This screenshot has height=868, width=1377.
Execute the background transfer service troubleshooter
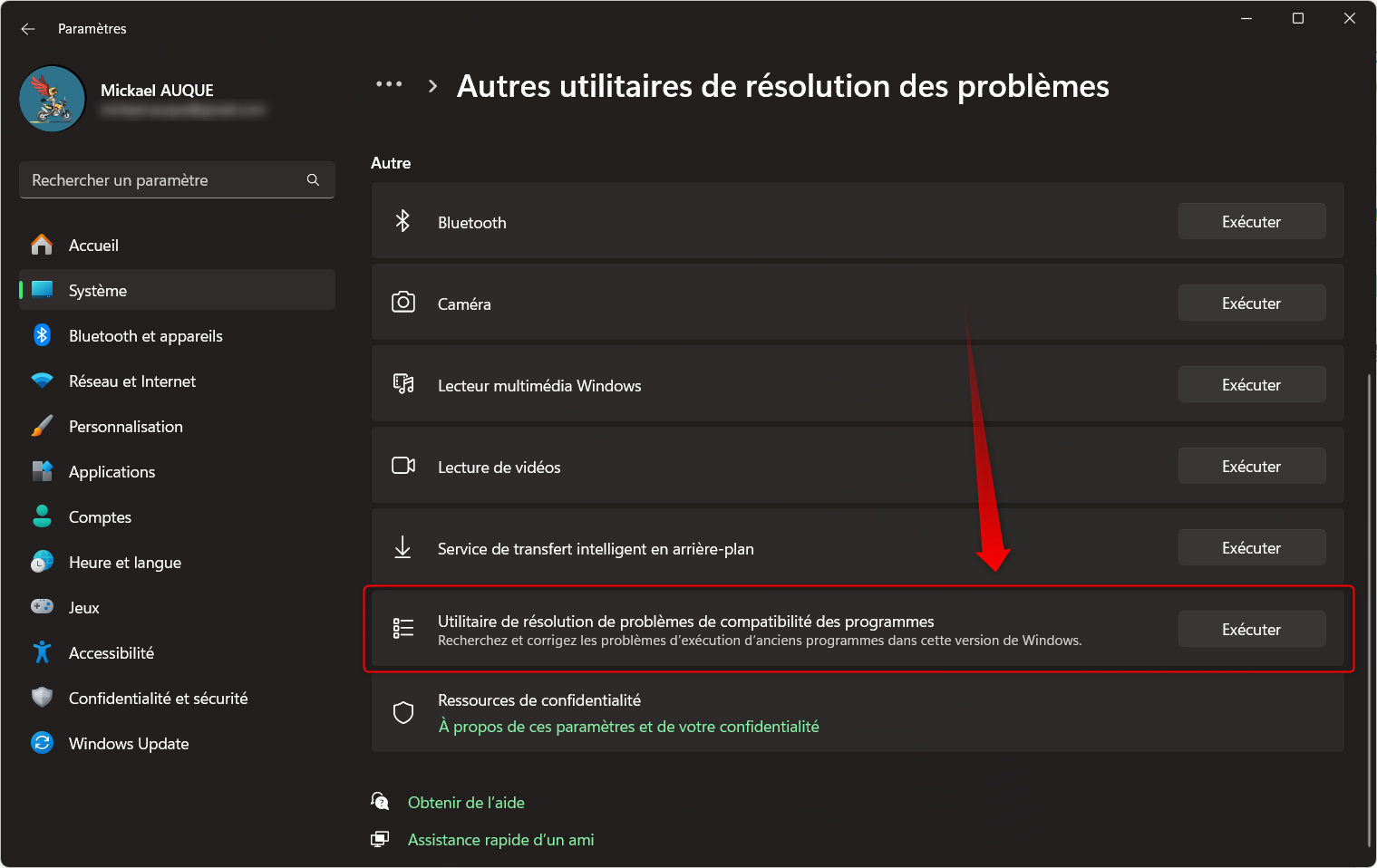pos(1251,548)
